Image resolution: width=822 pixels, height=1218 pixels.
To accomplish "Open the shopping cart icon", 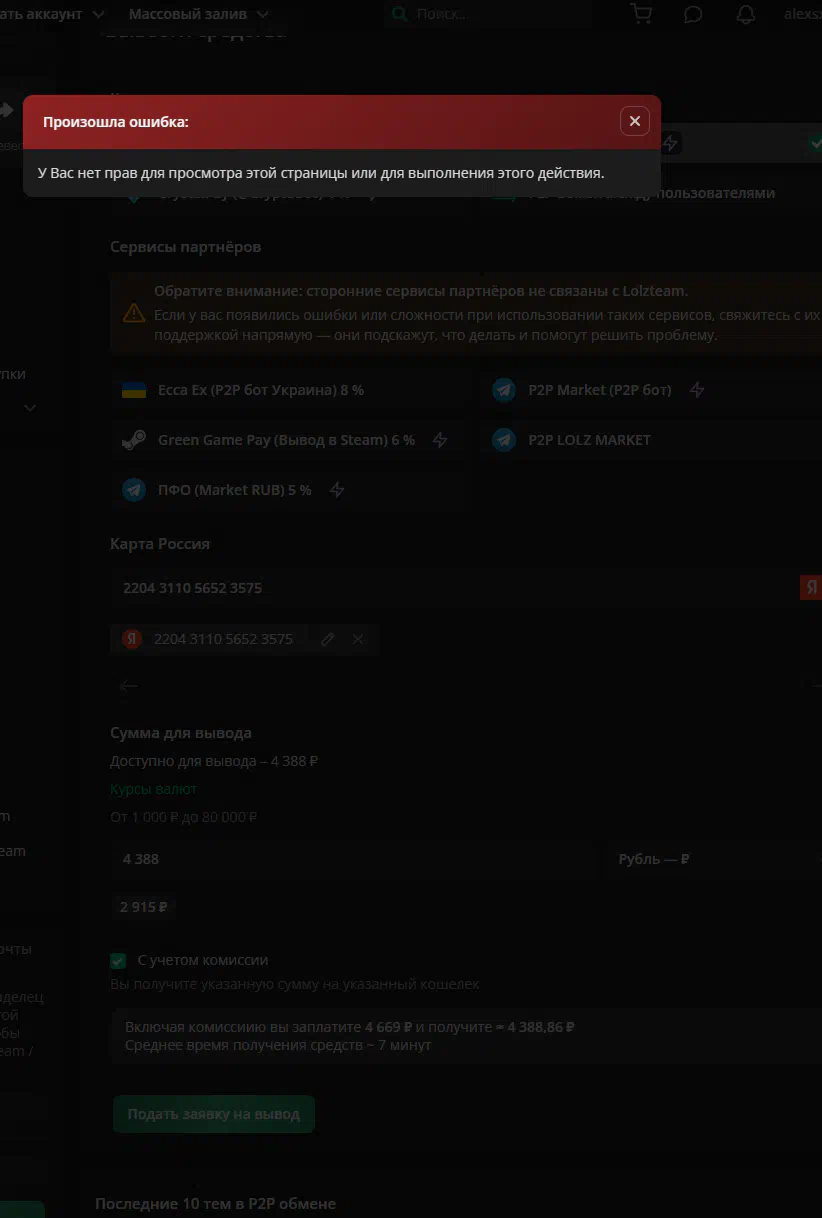I will coord(641,14).
